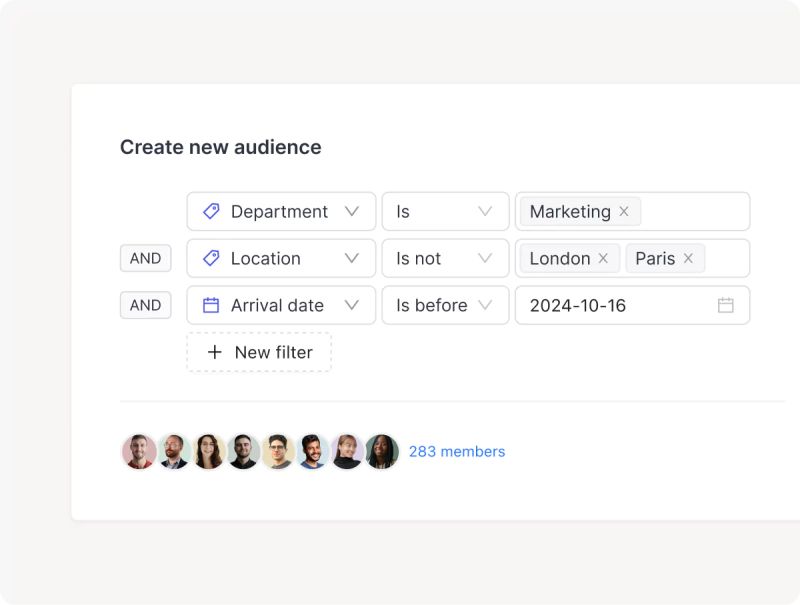Open the 'Is before' operator dropdown
Image resolution: width=800 pixels, height=605 pixels.
click(445, 305)
